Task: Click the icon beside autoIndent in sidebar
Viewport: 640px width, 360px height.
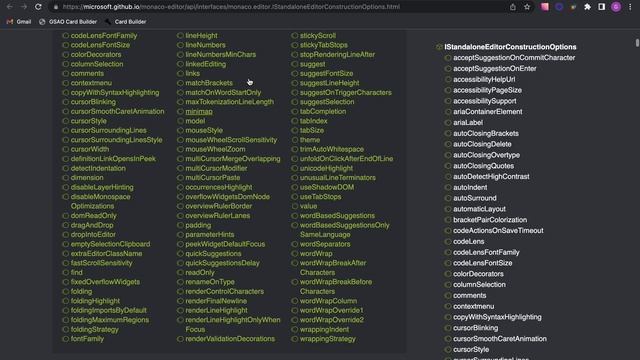Action: [448, 187]
